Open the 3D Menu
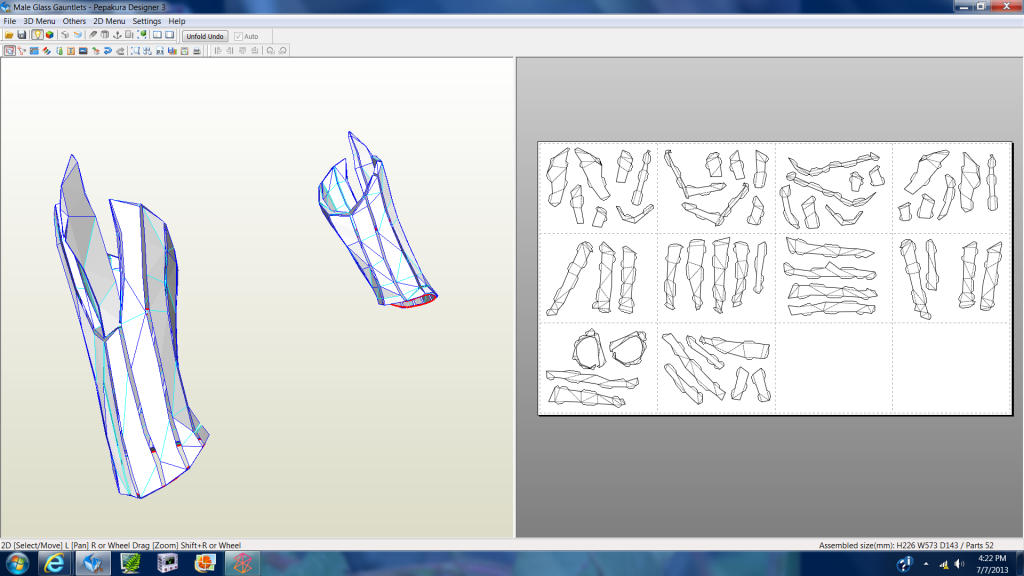The height and width of the screenshot is (576, 1024). 39,21
